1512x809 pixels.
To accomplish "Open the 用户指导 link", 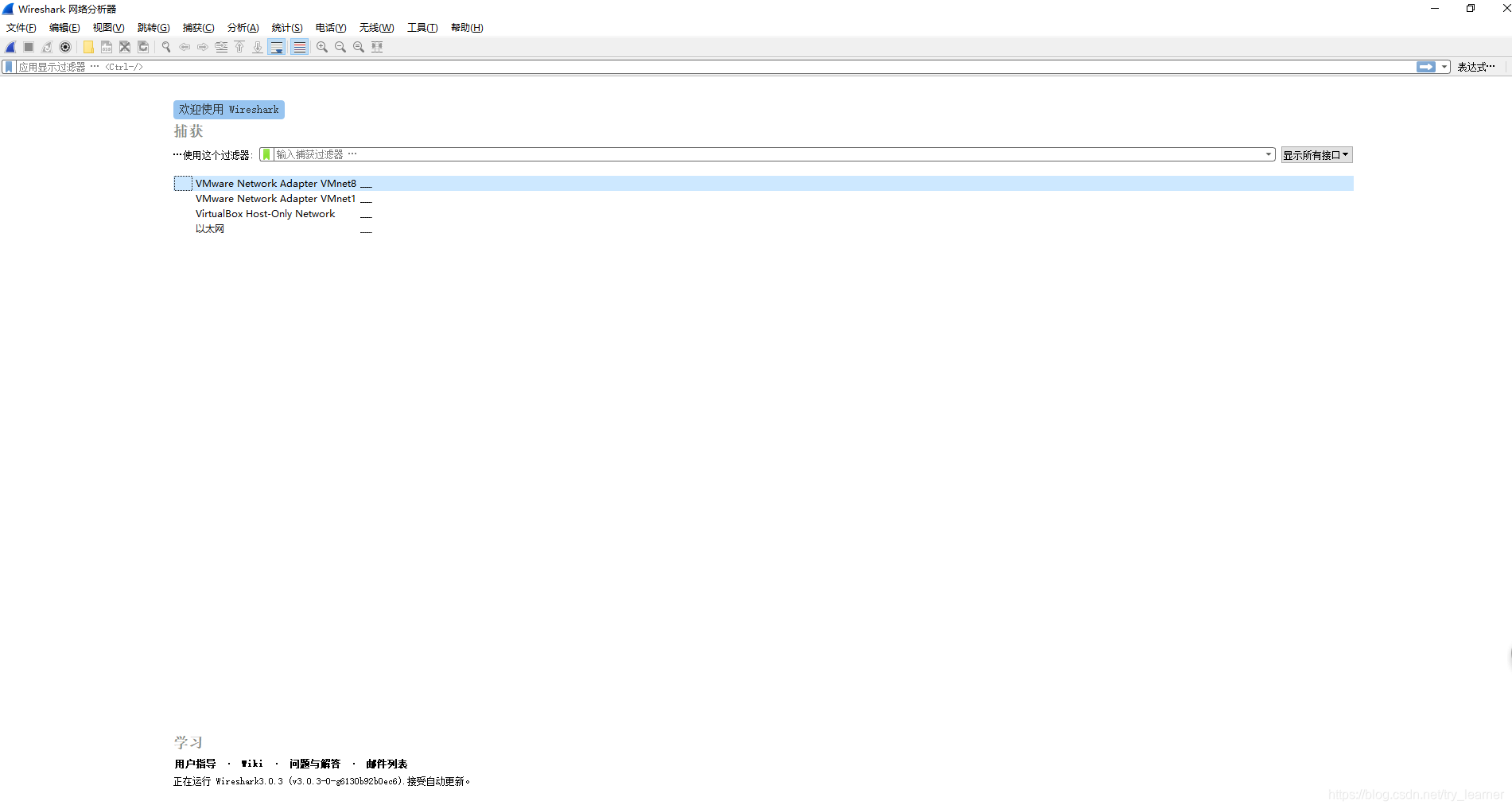I will pos(195,764).
